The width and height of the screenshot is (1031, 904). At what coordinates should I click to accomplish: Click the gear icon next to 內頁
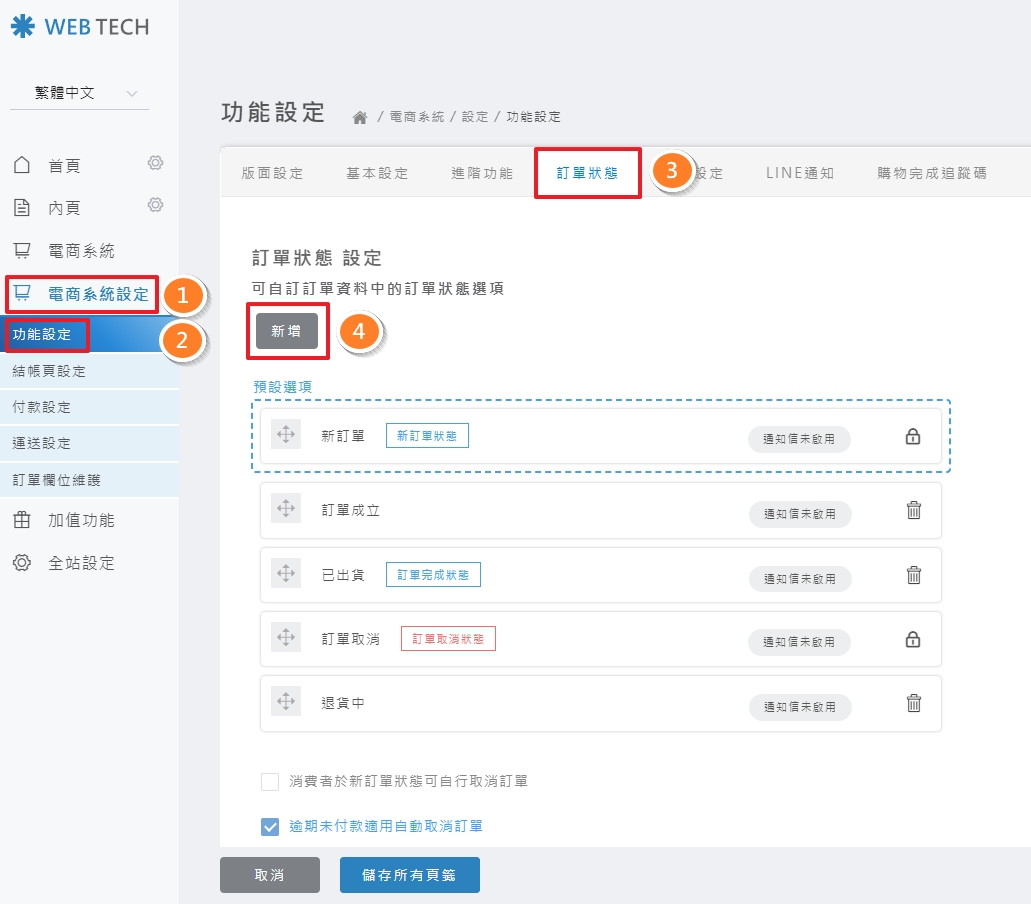pos(155,205)
